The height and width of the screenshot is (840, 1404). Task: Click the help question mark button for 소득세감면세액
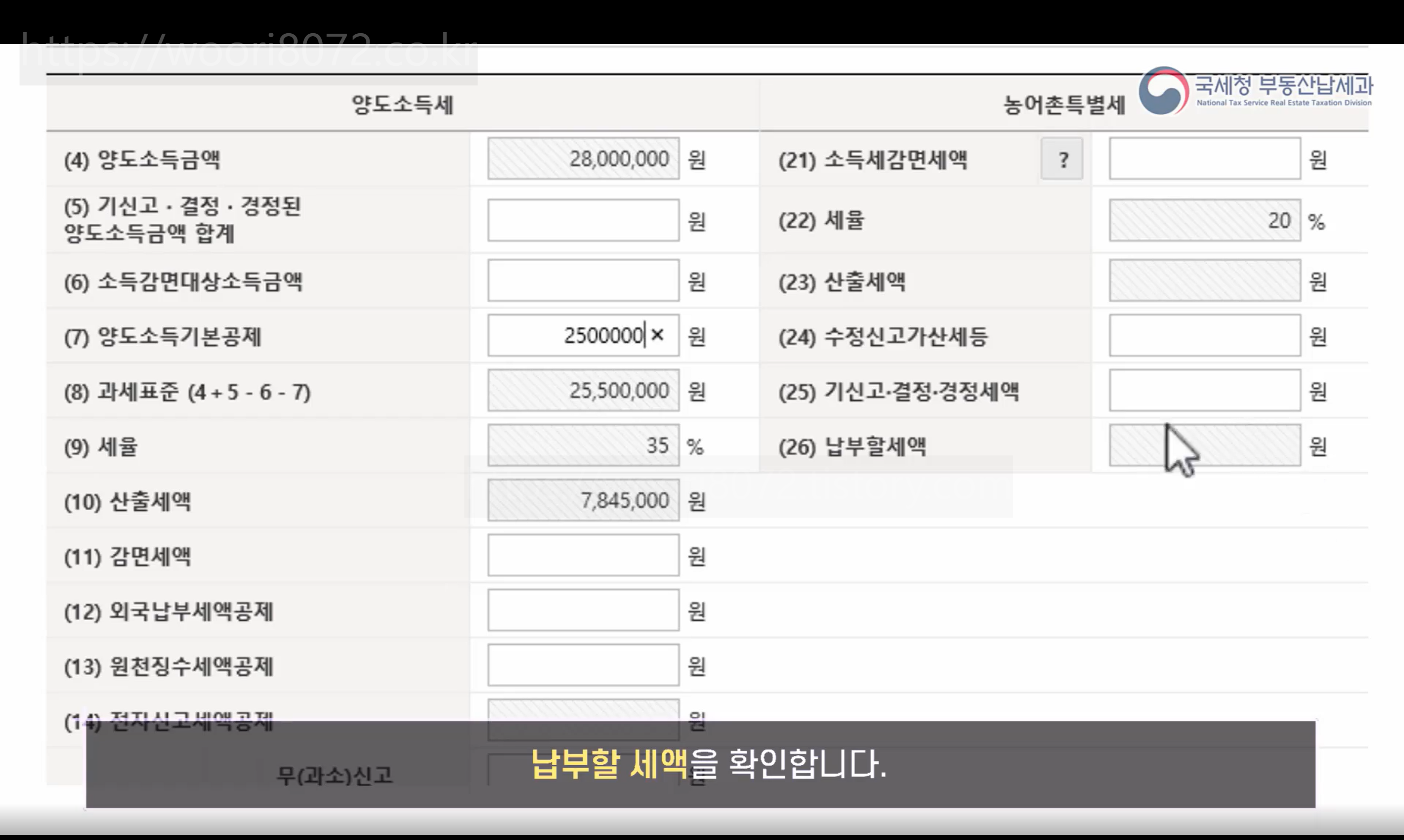(1062, 160)
